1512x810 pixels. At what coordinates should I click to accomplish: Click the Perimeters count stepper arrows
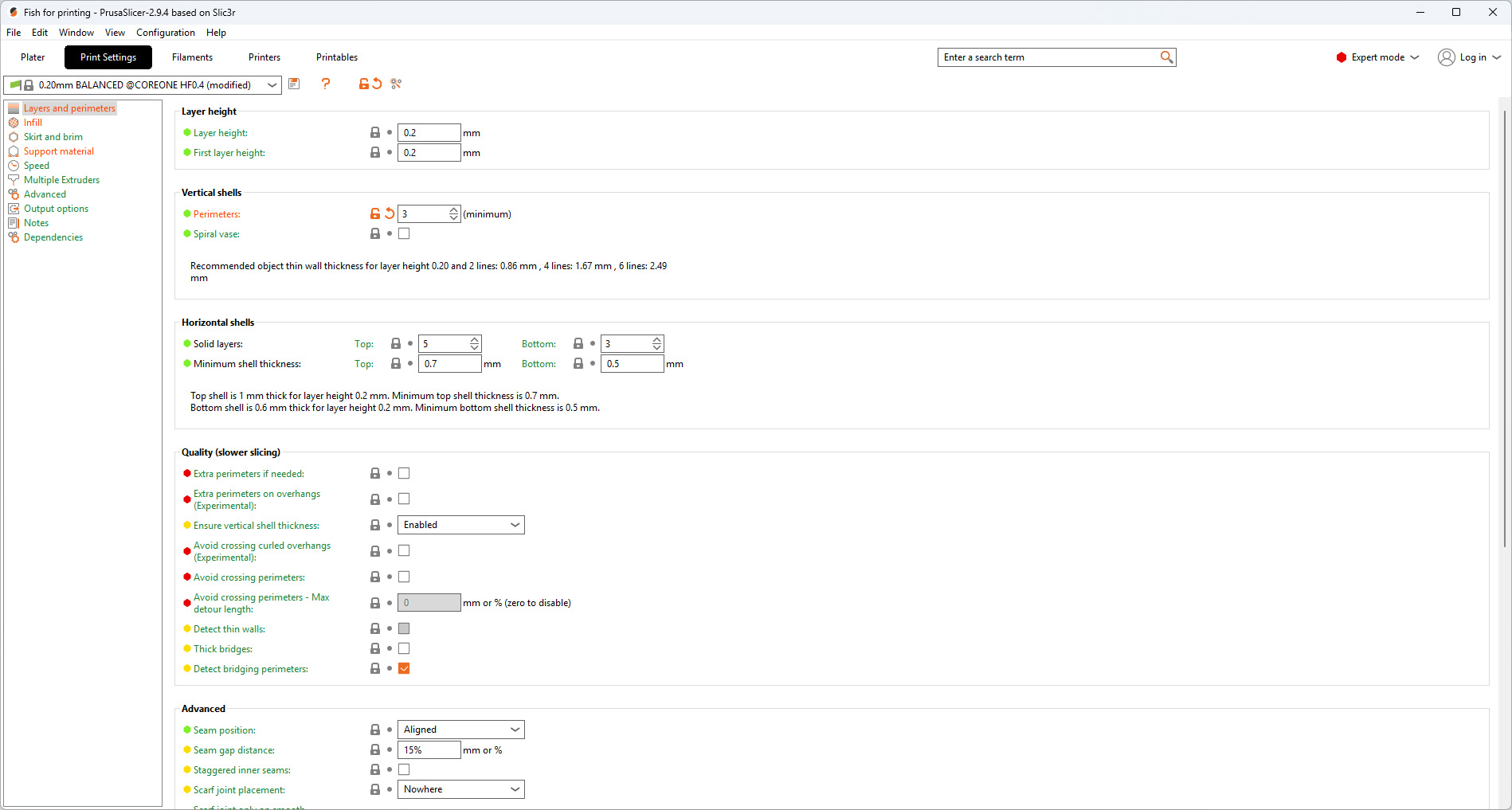point(453,213)
